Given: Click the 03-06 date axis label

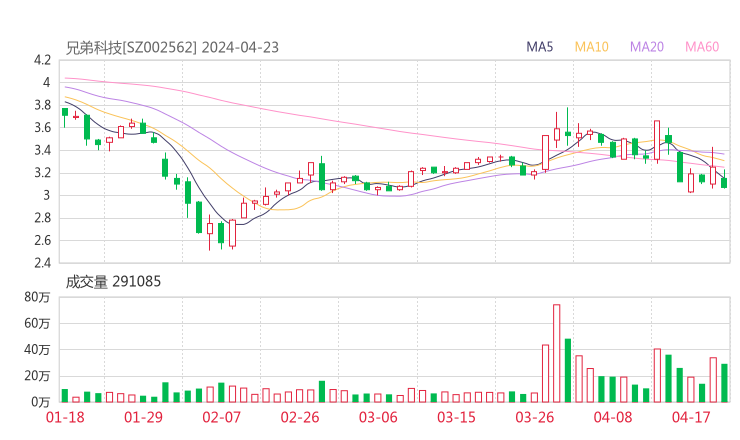Looking at the screenshot, I should tap(378, 417).
